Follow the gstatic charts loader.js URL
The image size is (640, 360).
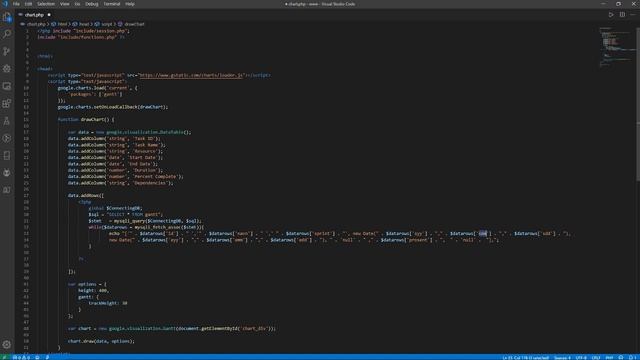[191, 75]
